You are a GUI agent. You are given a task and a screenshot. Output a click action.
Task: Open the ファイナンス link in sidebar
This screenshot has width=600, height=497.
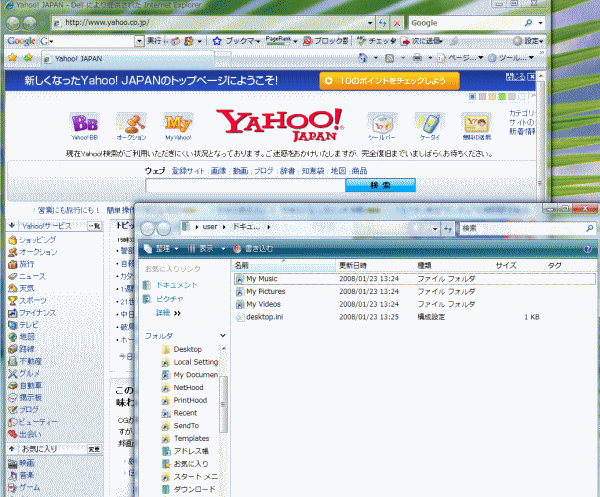pyautogui.click(x=38, y=313)
